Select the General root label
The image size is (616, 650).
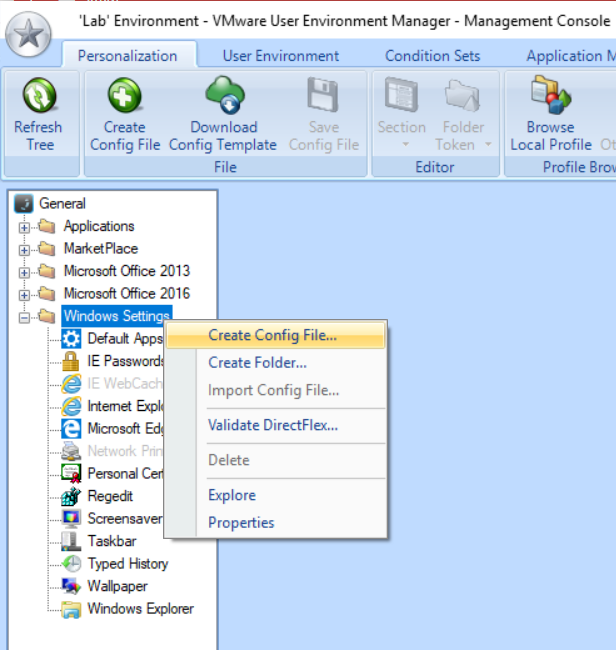tap(62, 204)
